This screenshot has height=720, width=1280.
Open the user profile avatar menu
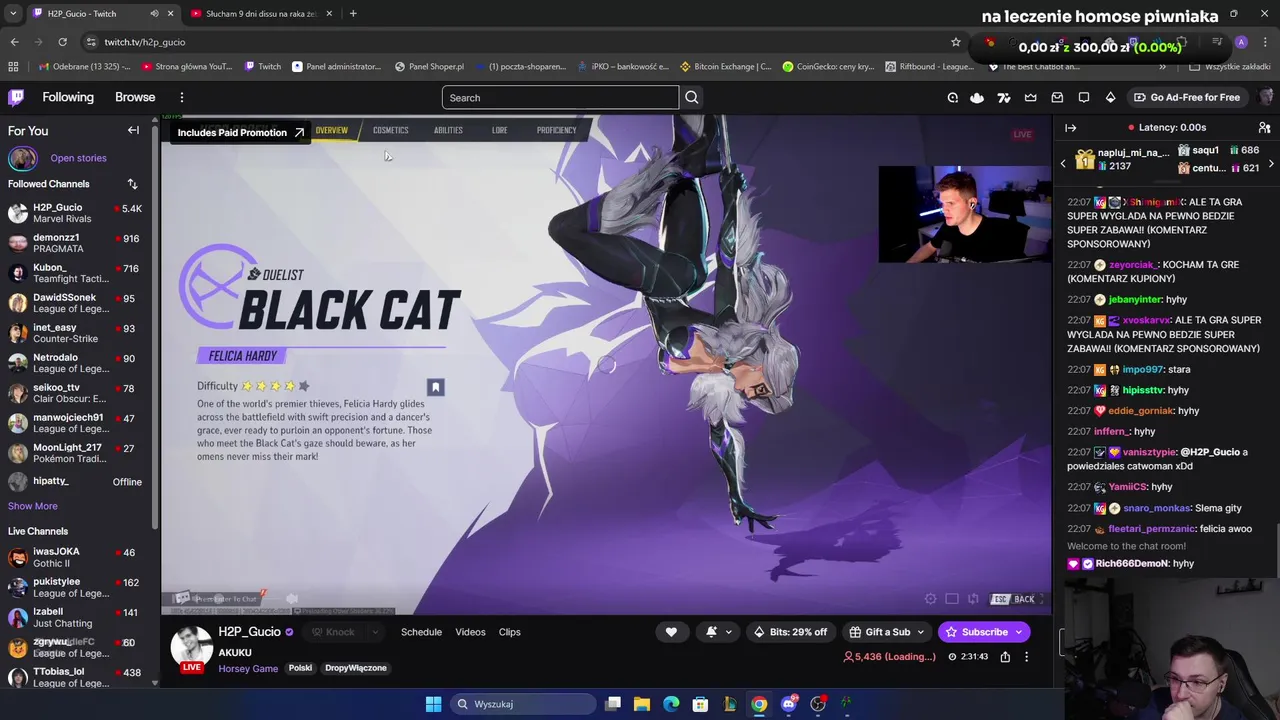(x=1266, y=97)
